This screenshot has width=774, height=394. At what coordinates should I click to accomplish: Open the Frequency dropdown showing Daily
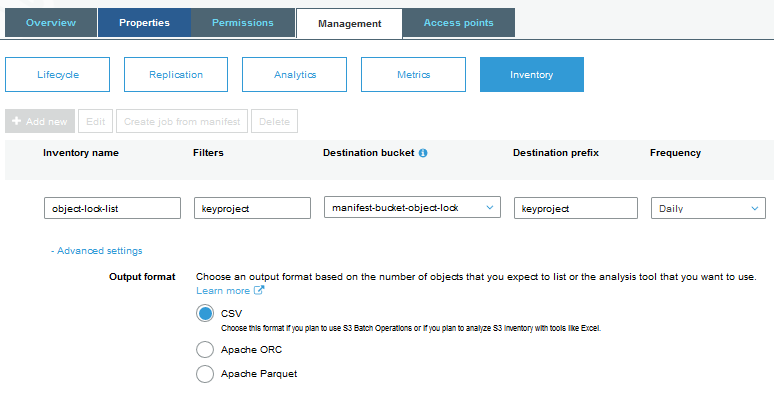(708, 208)
